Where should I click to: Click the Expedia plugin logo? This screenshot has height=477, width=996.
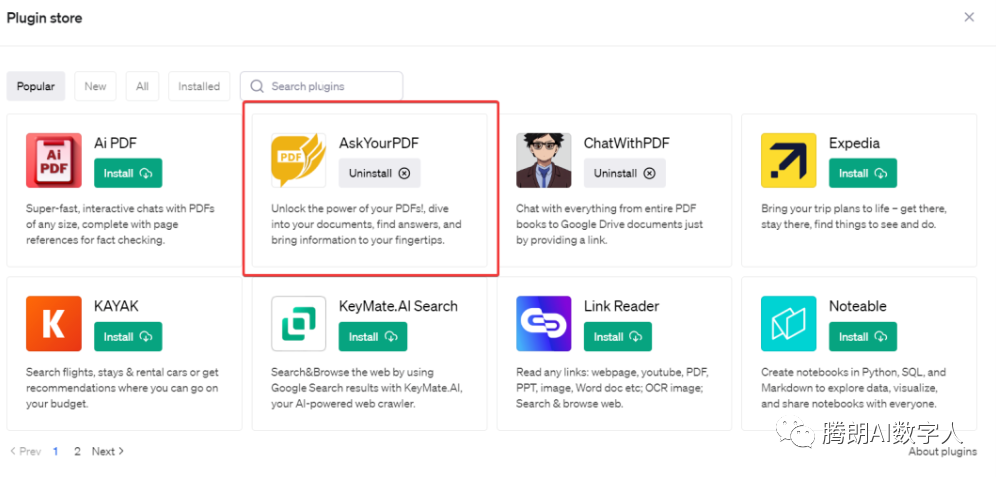tap(788, 160)
